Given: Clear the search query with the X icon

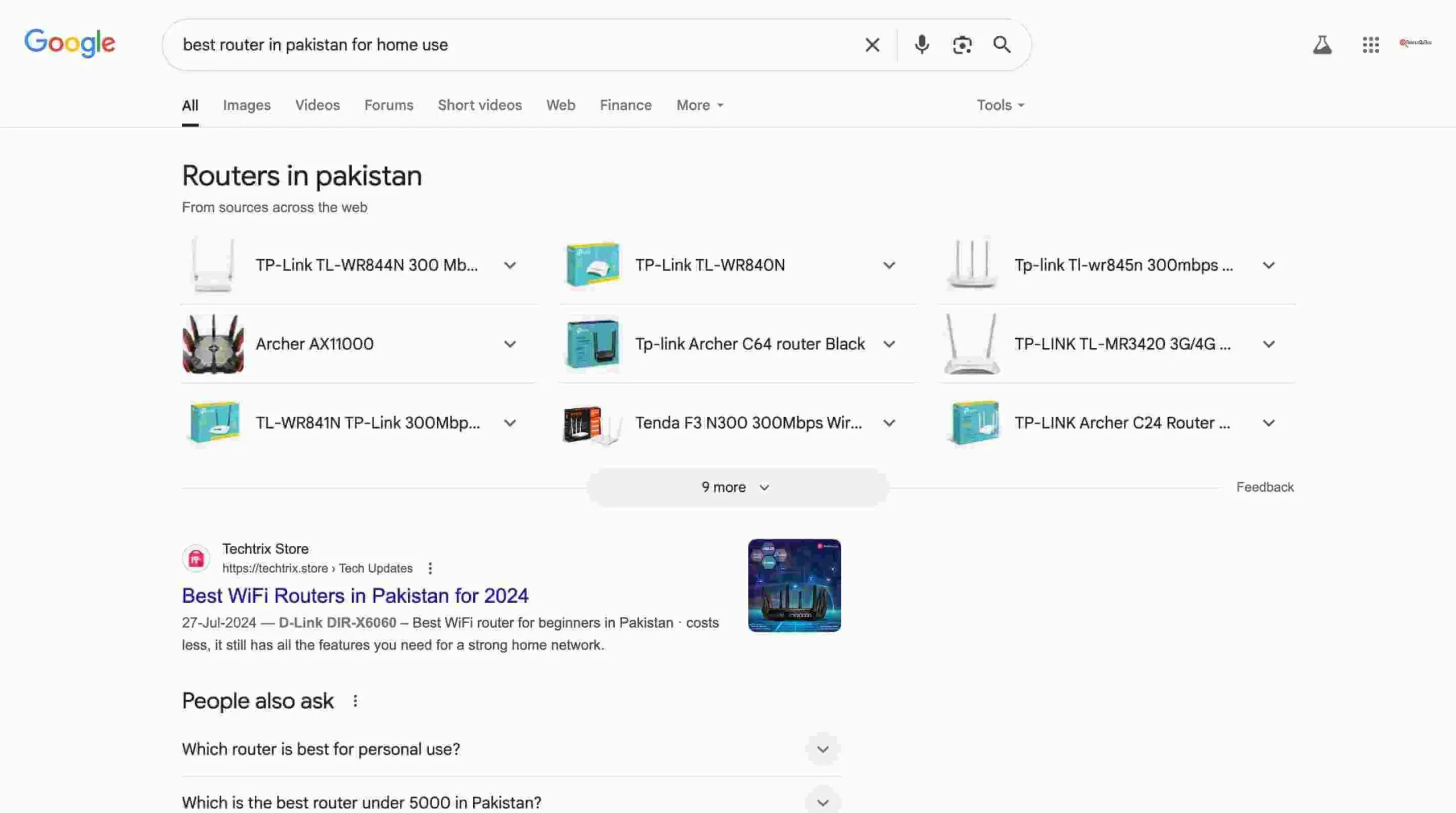Looking at the screenshot, I should tap(872, 44).
